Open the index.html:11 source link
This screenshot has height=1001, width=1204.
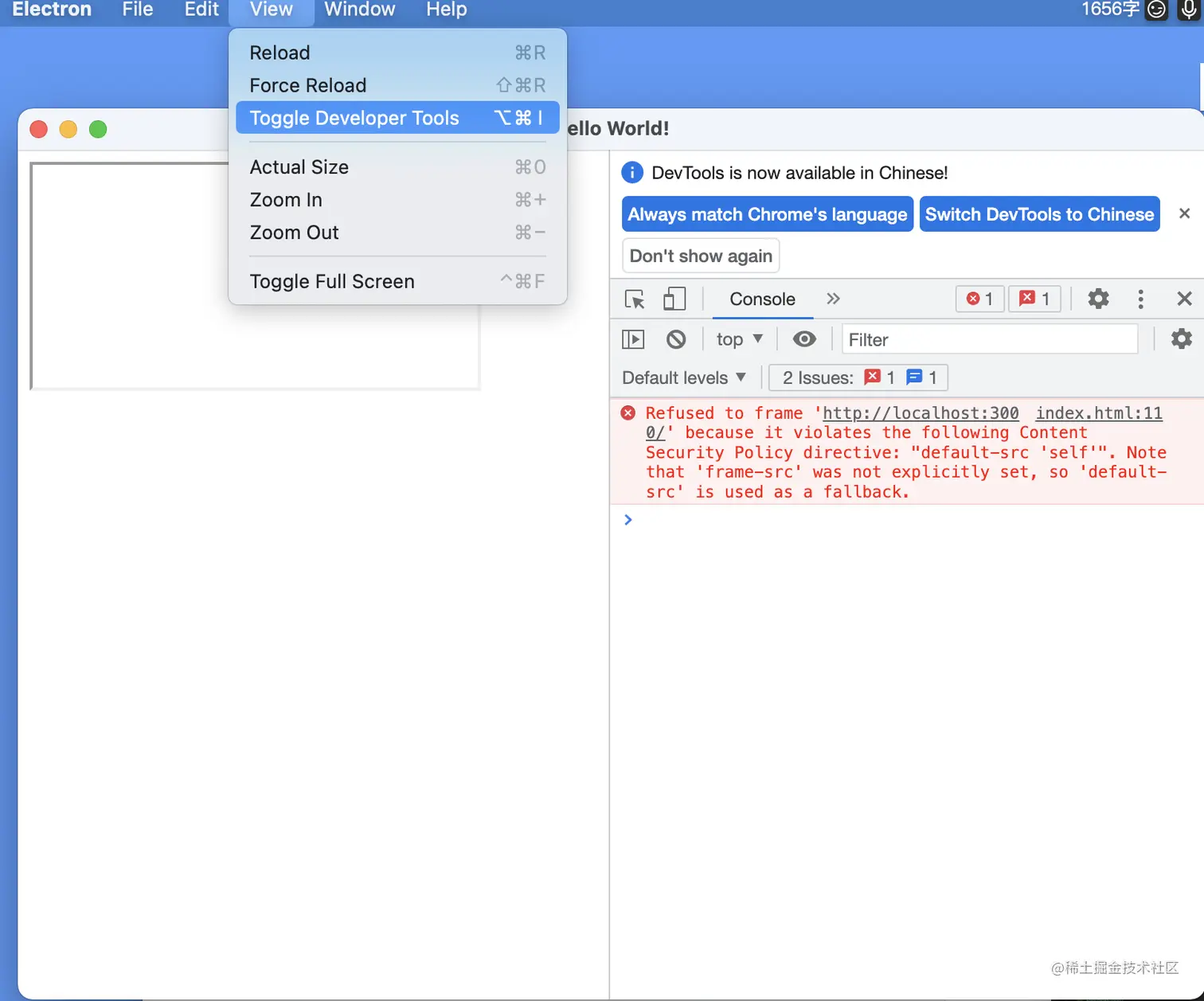pyautogui.click(x=1099, y=413)
